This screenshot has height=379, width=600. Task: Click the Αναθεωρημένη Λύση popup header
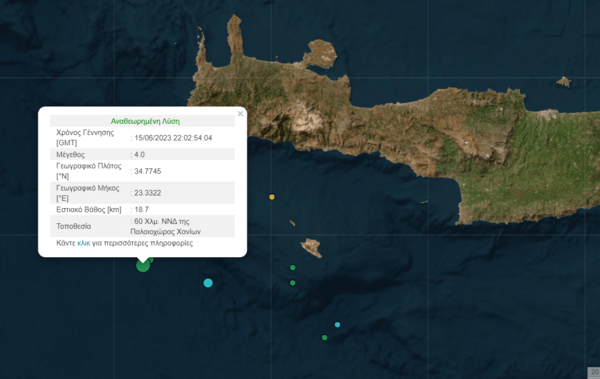pos(145,121)
